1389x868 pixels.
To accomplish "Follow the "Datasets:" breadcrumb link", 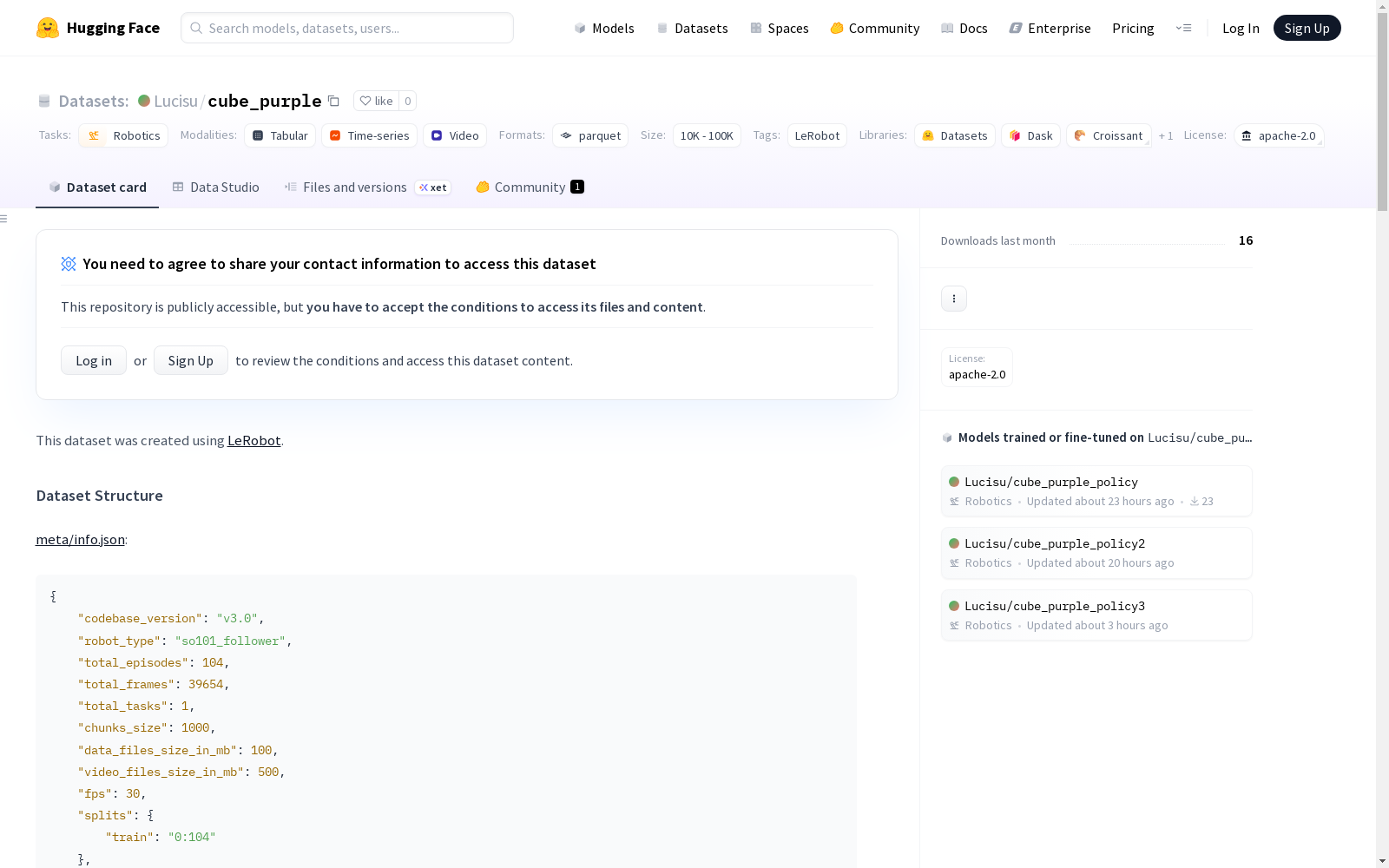I will coord(93,101).
